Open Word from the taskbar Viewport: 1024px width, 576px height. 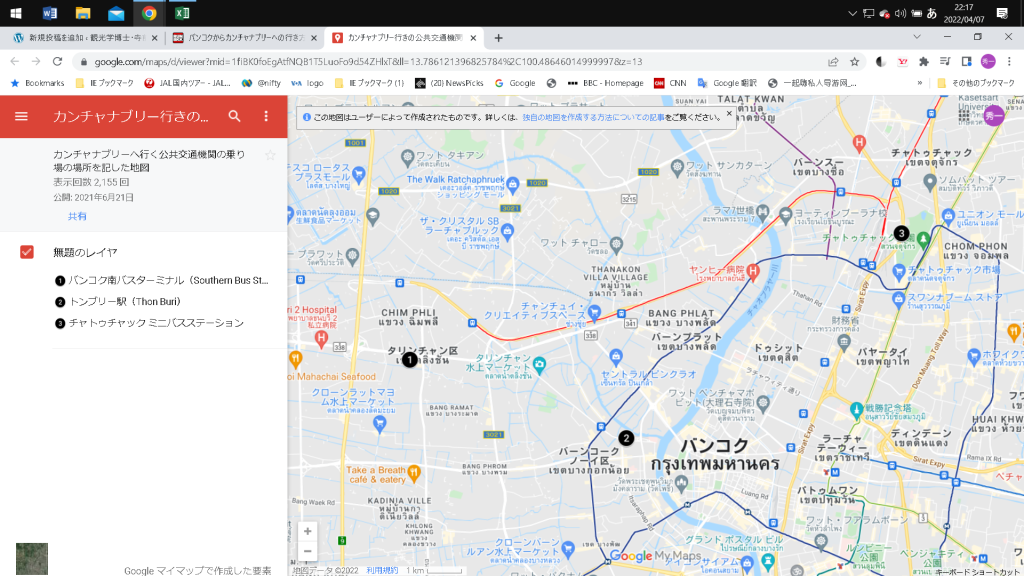click(x=49, y=13)
